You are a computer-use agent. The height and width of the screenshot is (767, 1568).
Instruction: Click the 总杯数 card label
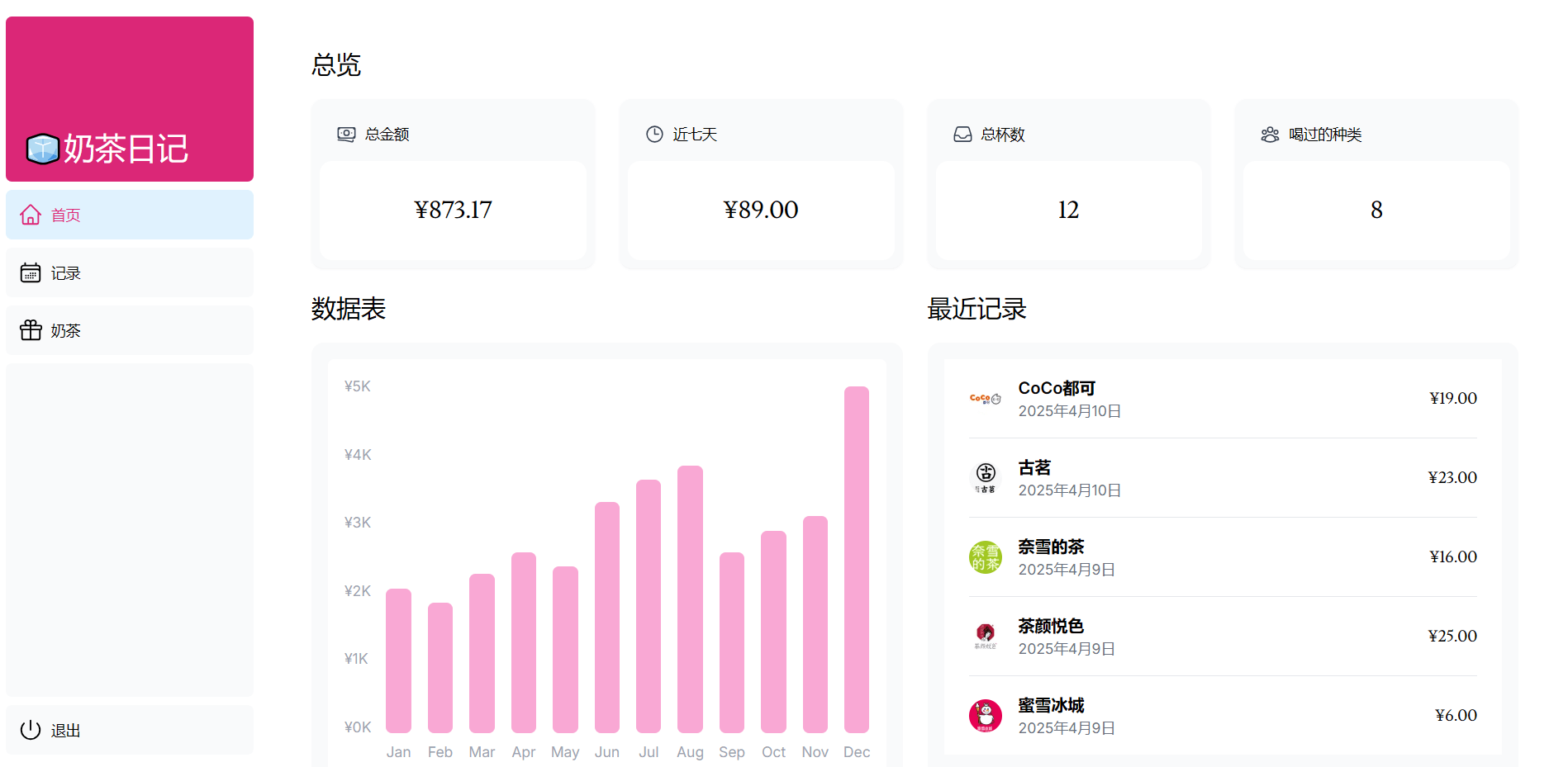coord(1003,134)
